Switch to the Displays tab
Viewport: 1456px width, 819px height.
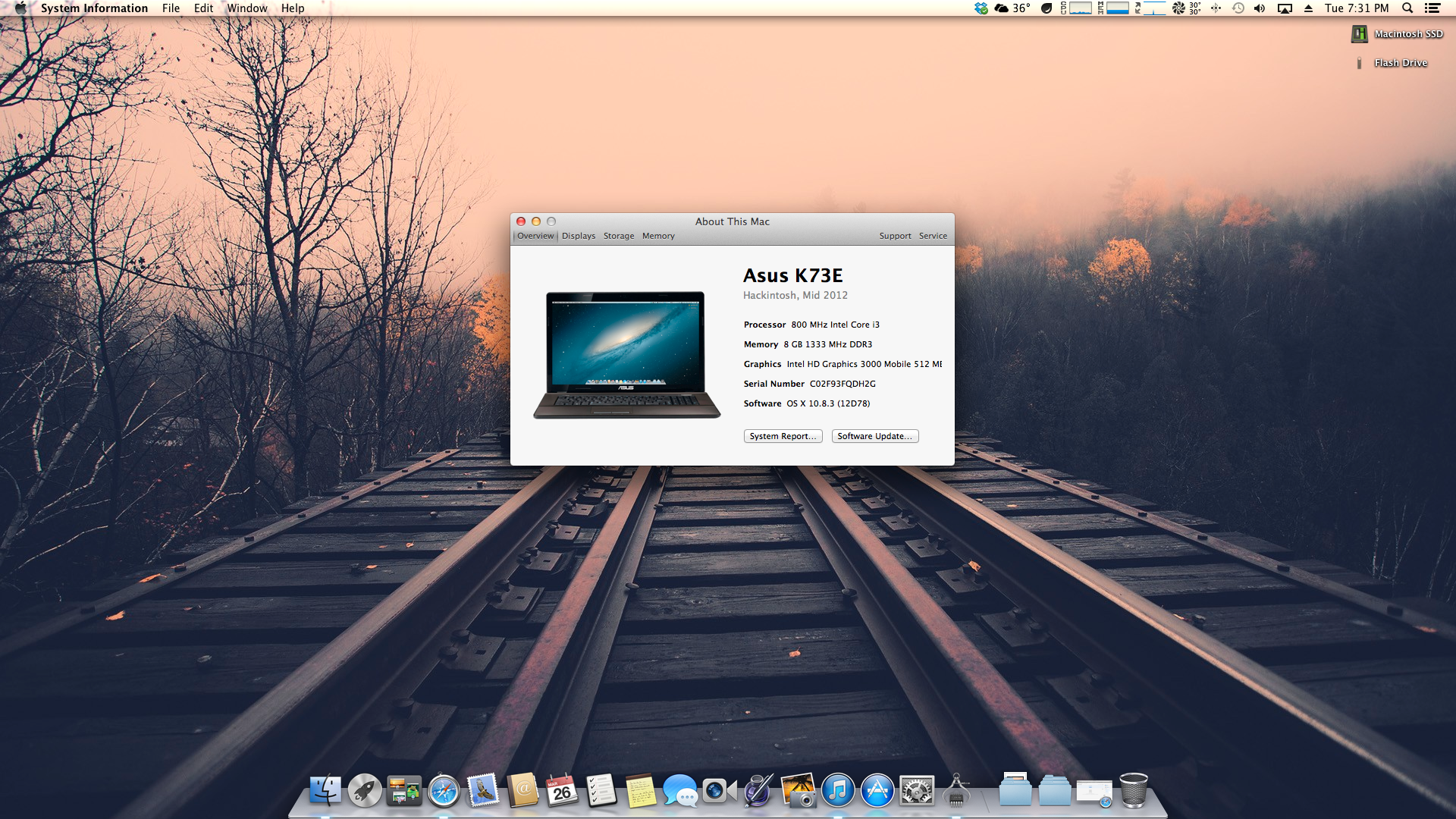(579, 236)
